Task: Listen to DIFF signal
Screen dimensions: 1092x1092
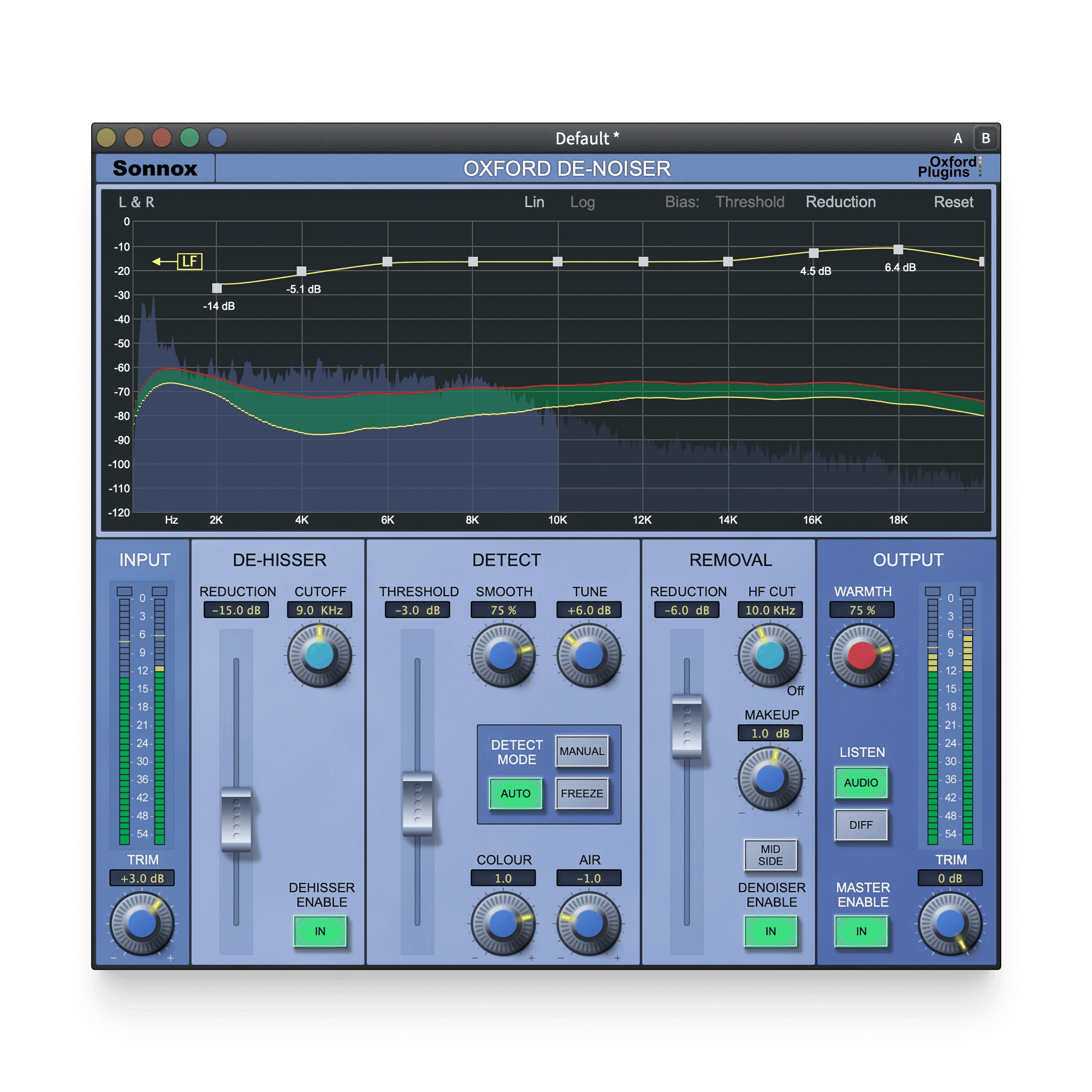Action: coord(861,825)
